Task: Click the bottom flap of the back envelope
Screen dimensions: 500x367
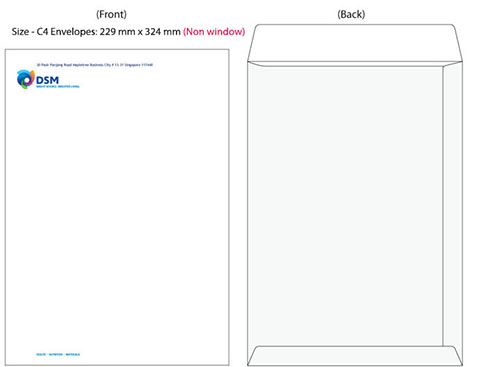Action: pos(355,356)
